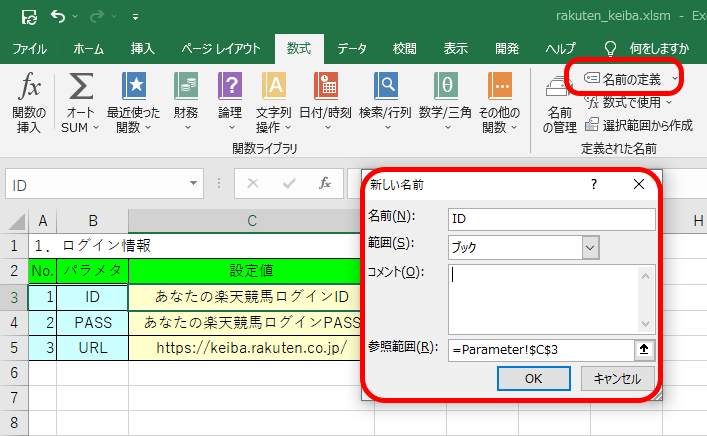707x436 pixels.
Task: Click the dialog help question mark
Action: [594, 184]
